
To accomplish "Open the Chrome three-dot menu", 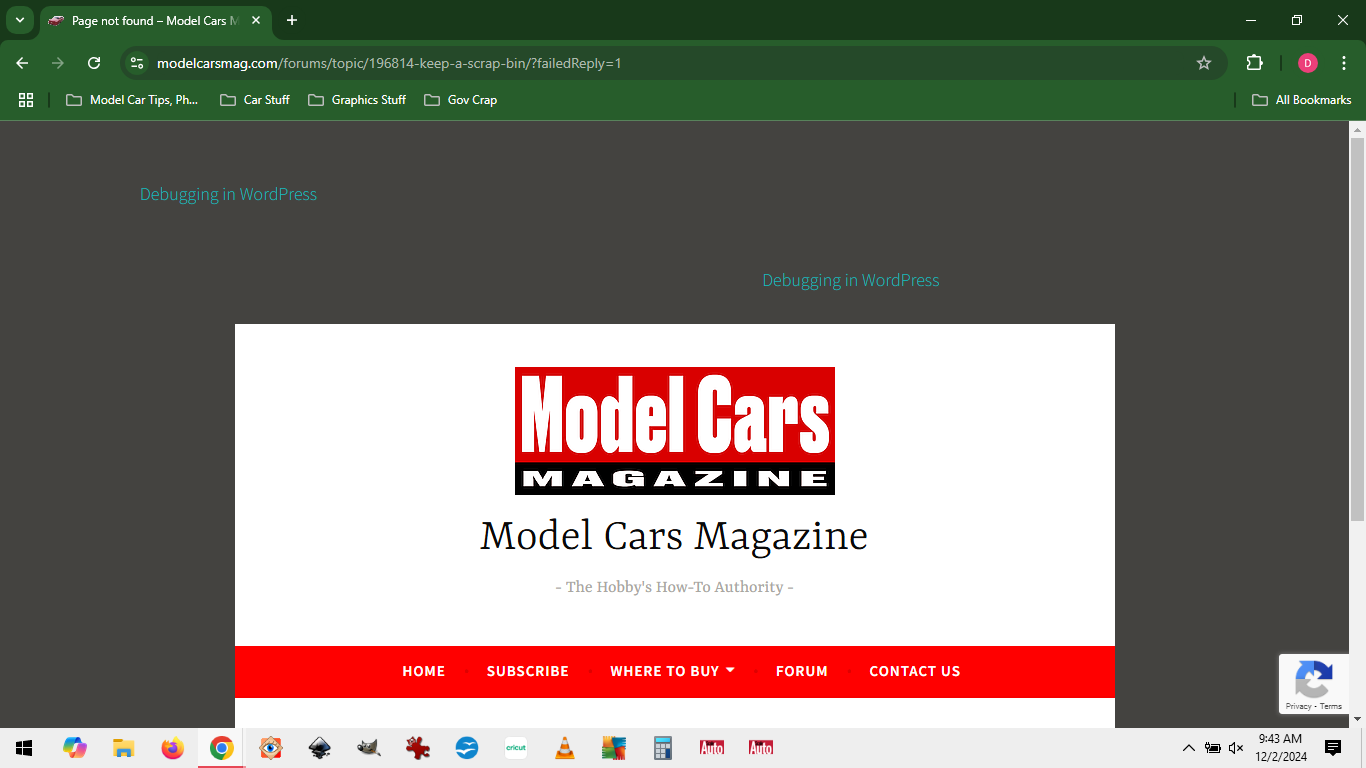I will 1344,63.
